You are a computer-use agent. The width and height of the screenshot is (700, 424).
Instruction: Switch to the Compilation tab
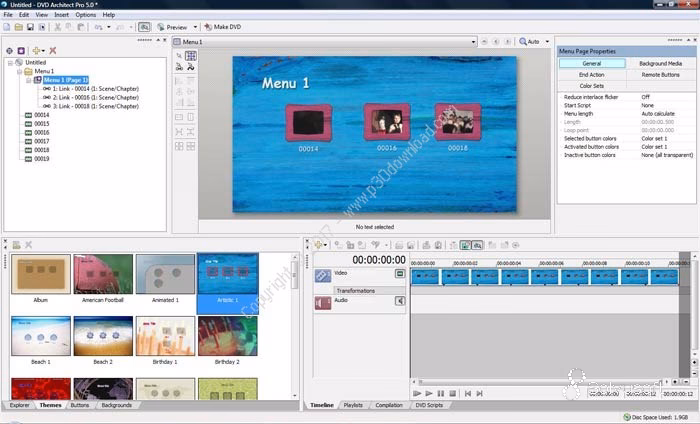click(389, 405)
